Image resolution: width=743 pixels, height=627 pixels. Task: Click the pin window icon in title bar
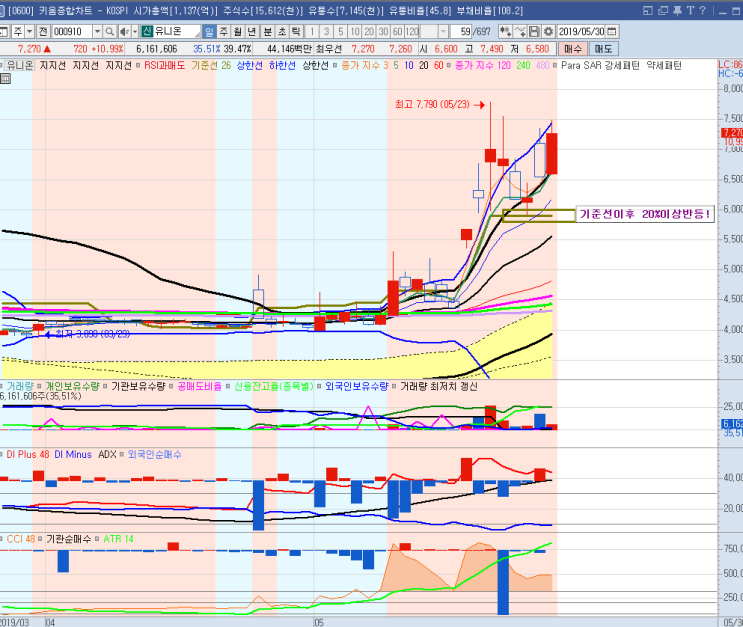pos(678,10)
